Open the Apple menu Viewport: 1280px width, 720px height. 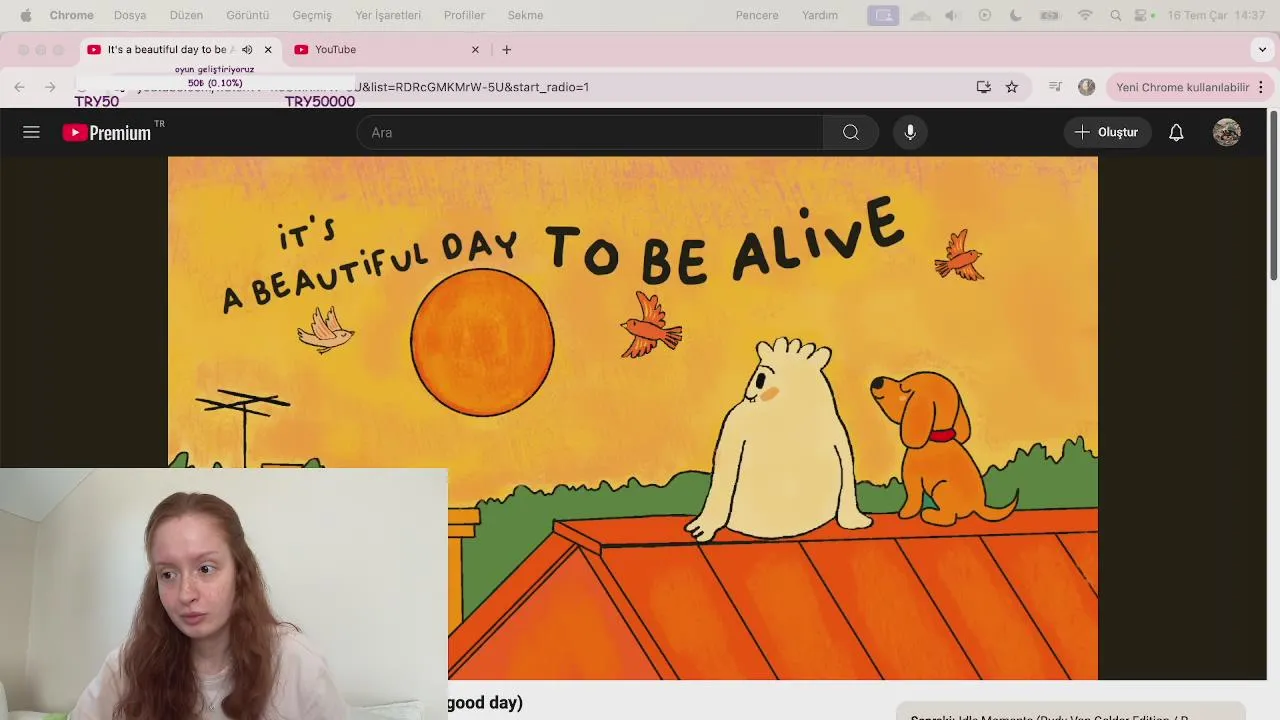tap(26, 15)
